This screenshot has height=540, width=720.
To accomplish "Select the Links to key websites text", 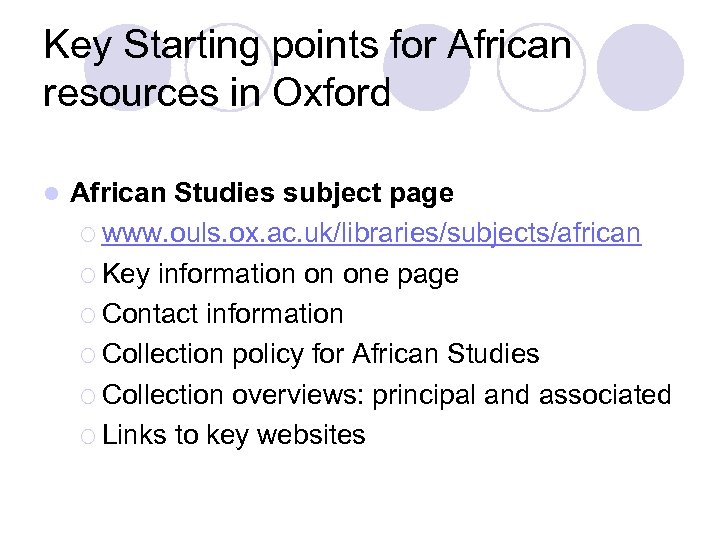I will click(234, 436).
